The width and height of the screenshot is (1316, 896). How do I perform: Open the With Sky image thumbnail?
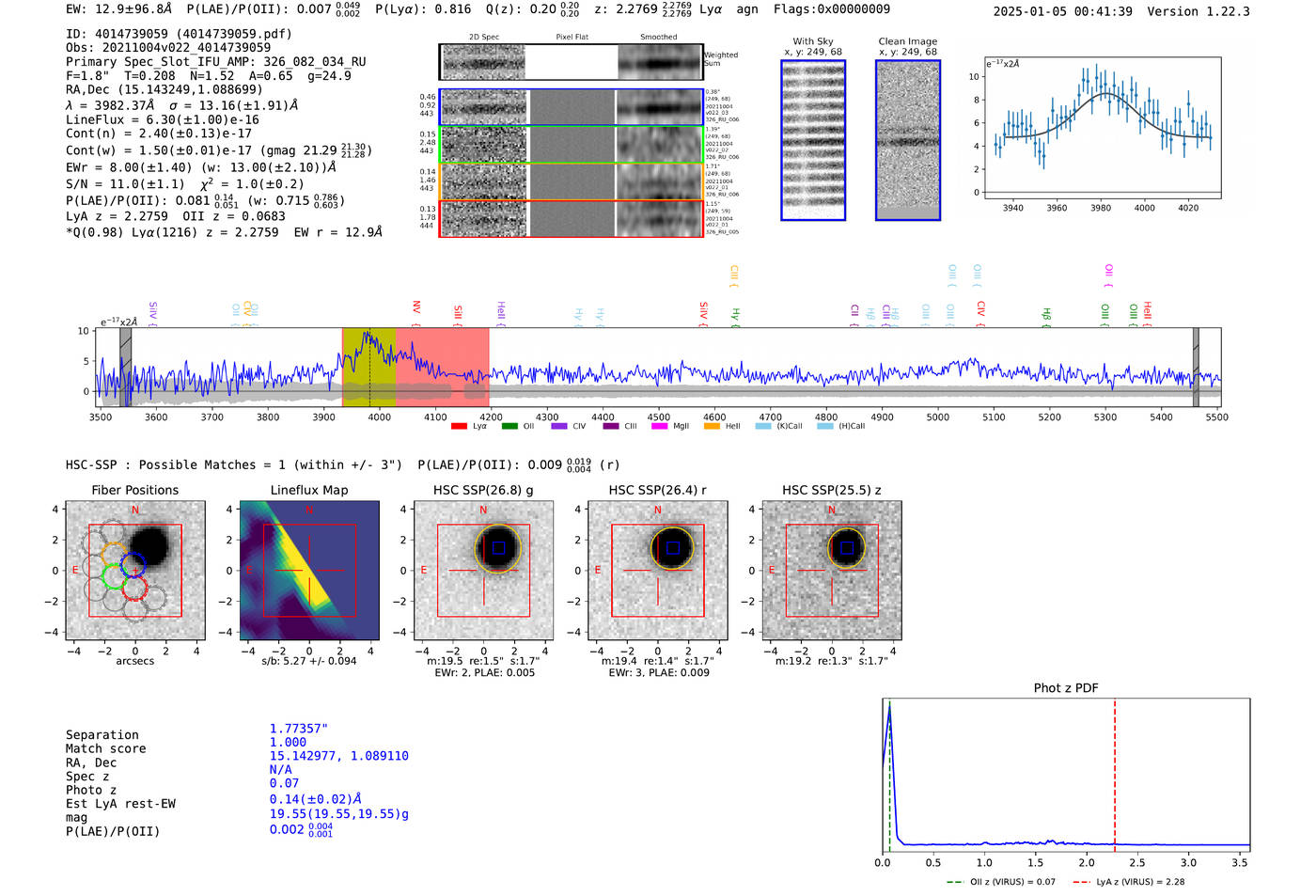pyautogui.click(x=813, y=140)
